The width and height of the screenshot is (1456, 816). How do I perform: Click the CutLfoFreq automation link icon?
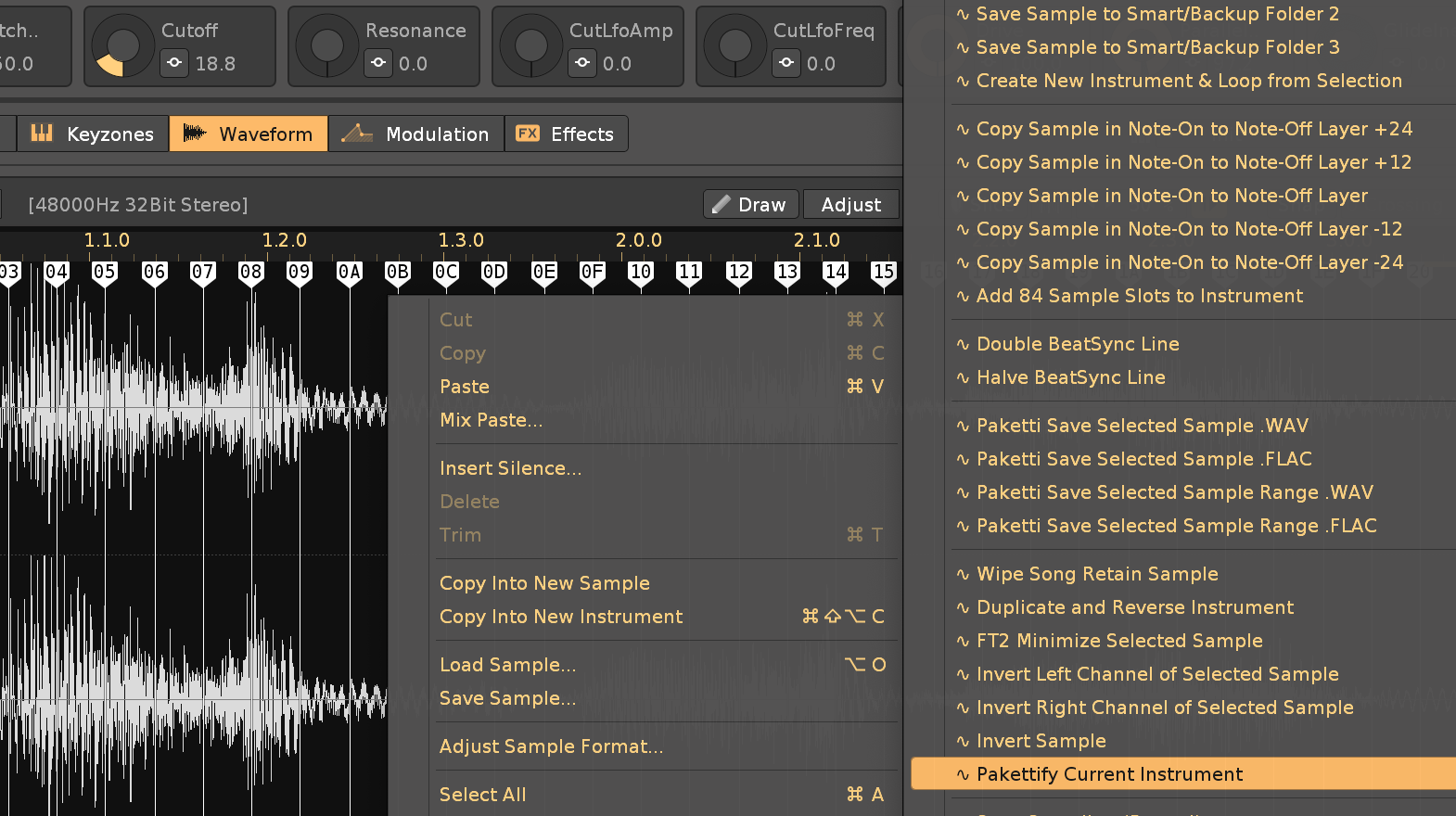pyautogui.click(x=786, y=63)
